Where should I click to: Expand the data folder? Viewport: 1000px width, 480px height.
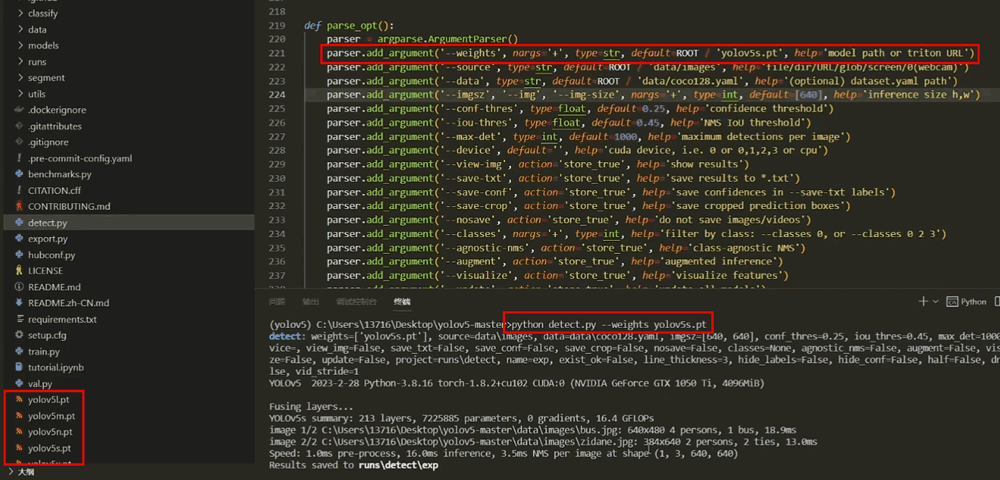pos(18,29)
